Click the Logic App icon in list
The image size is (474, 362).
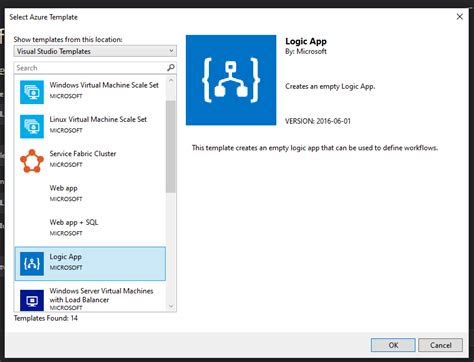point(32,264)
